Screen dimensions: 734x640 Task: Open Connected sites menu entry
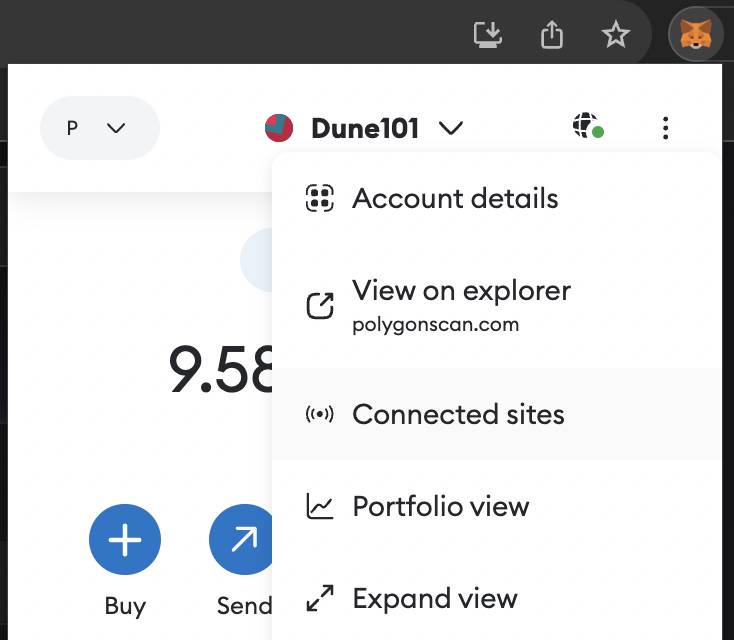click(x=497, y=414)
